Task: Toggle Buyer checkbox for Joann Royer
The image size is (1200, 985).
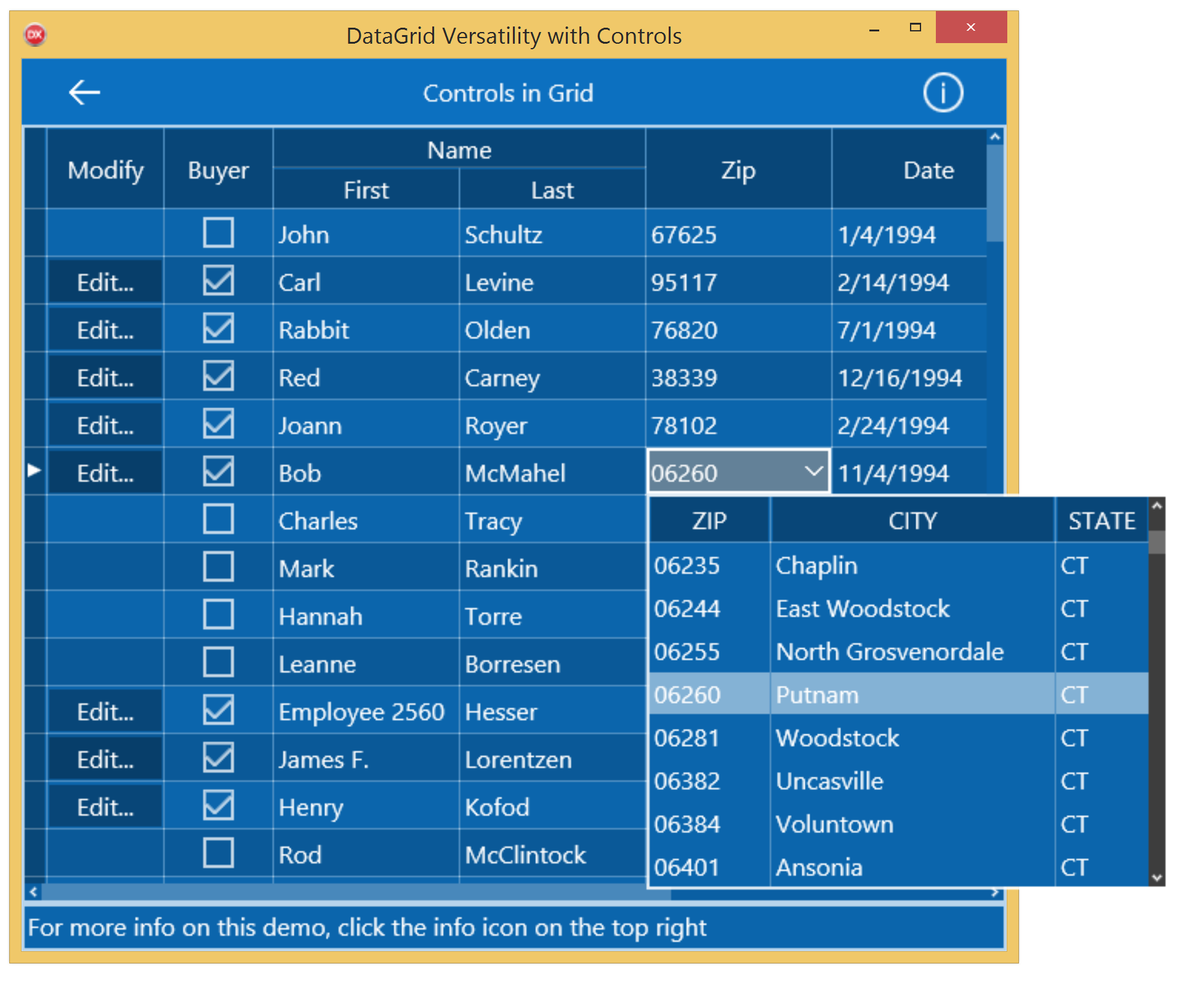Action: (x=218, y=425)
